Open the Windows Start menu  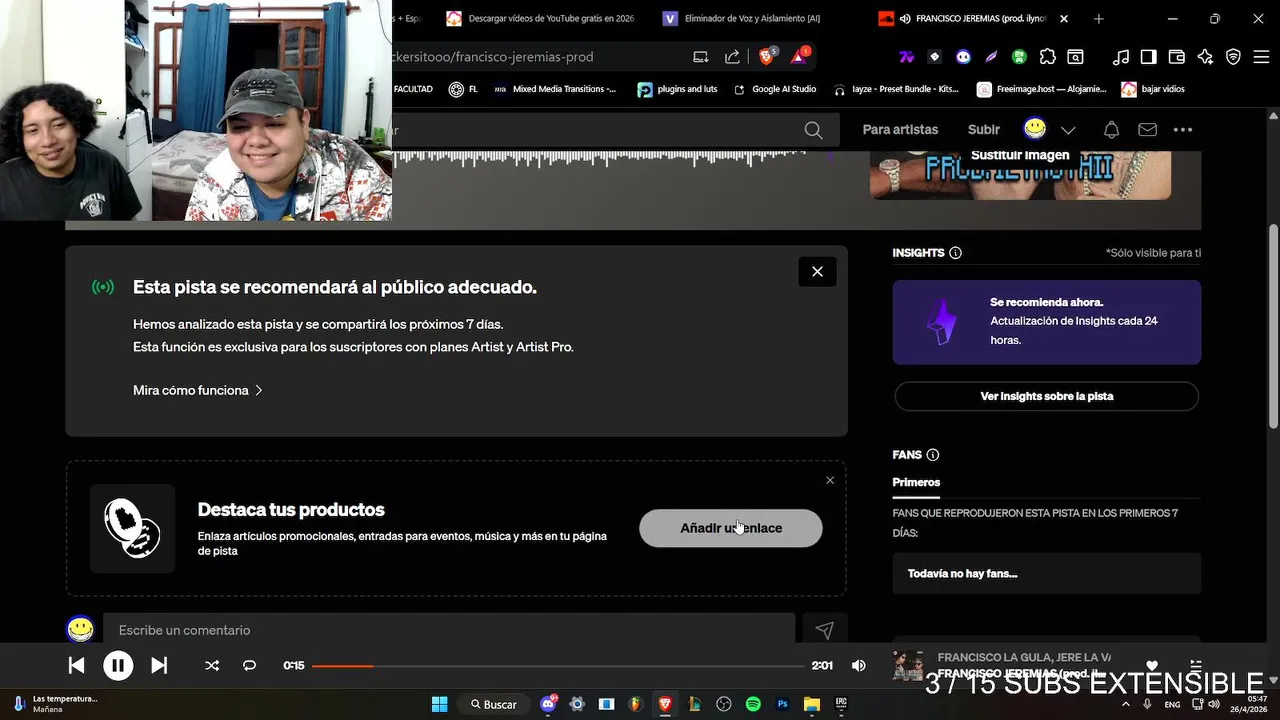pos(439,704)
